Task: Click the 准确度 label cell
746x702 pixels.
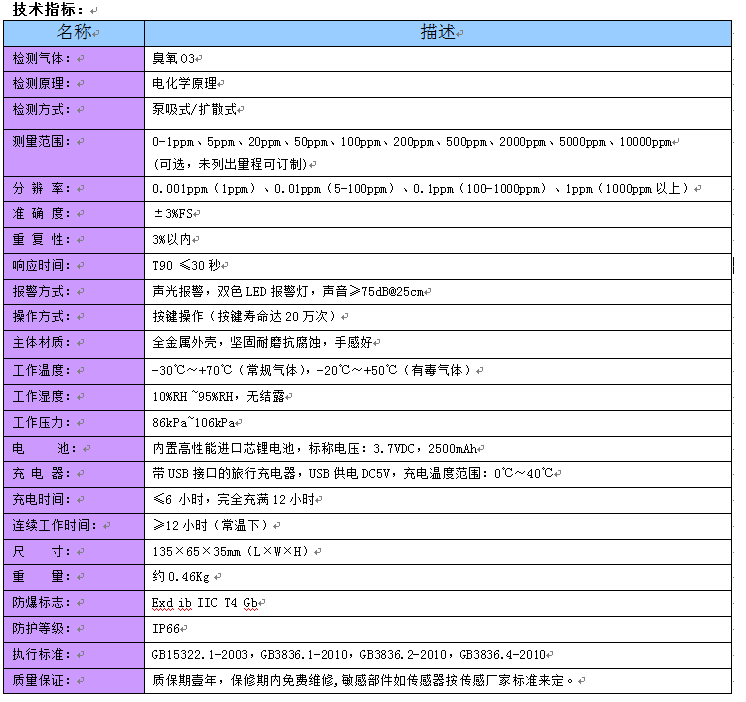Action: [x=74, y=214]
